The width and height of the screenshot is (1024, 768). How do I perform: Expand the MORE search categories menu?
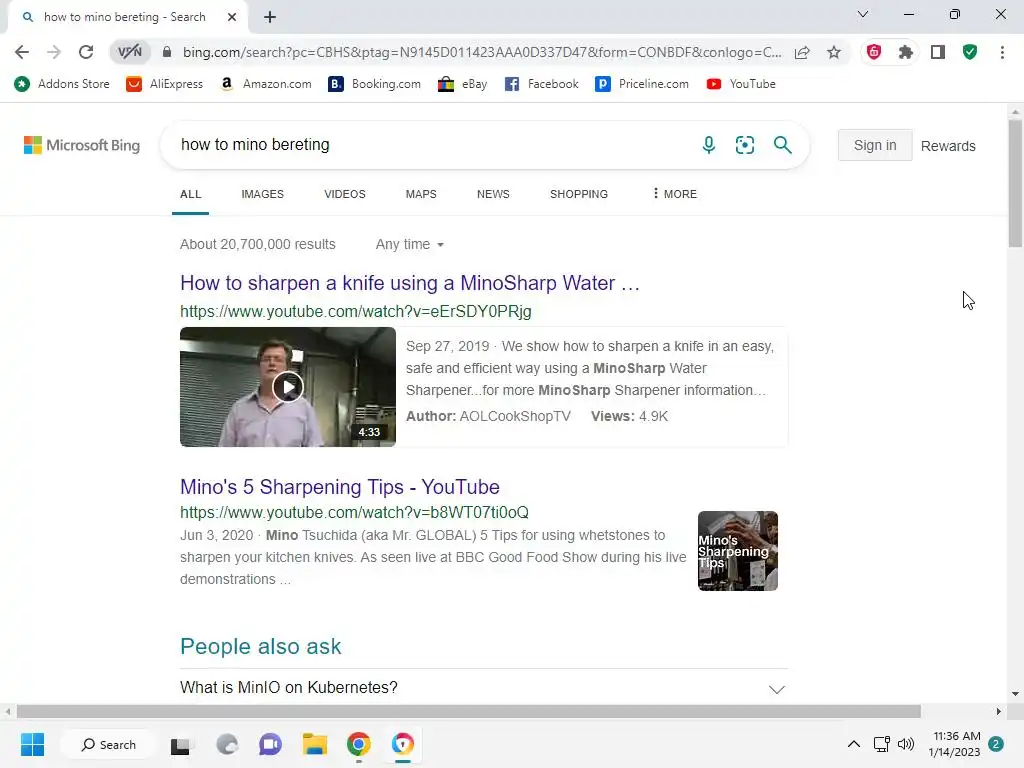(675, 194)
